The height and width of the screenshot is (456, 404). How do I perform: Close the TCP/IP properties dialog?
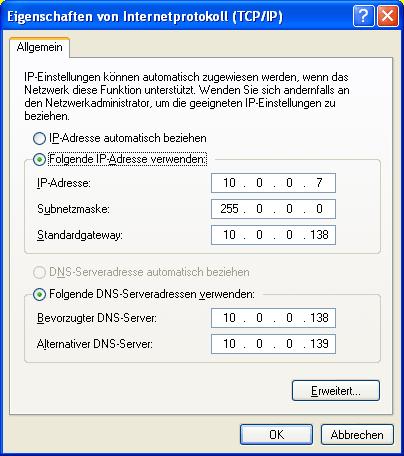coord(387,16)
